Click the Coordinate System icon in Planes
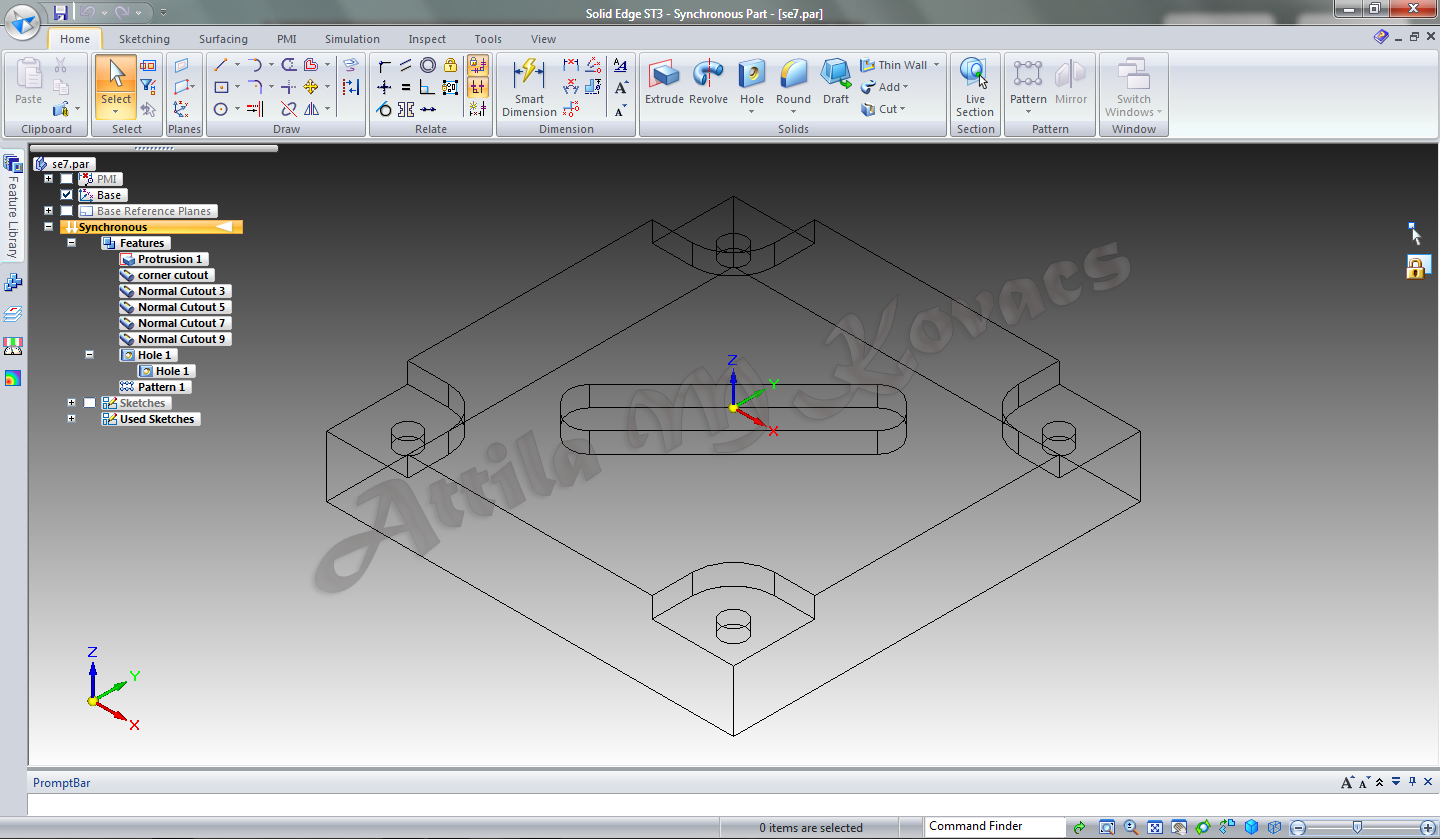 click(x=181, y=109)
